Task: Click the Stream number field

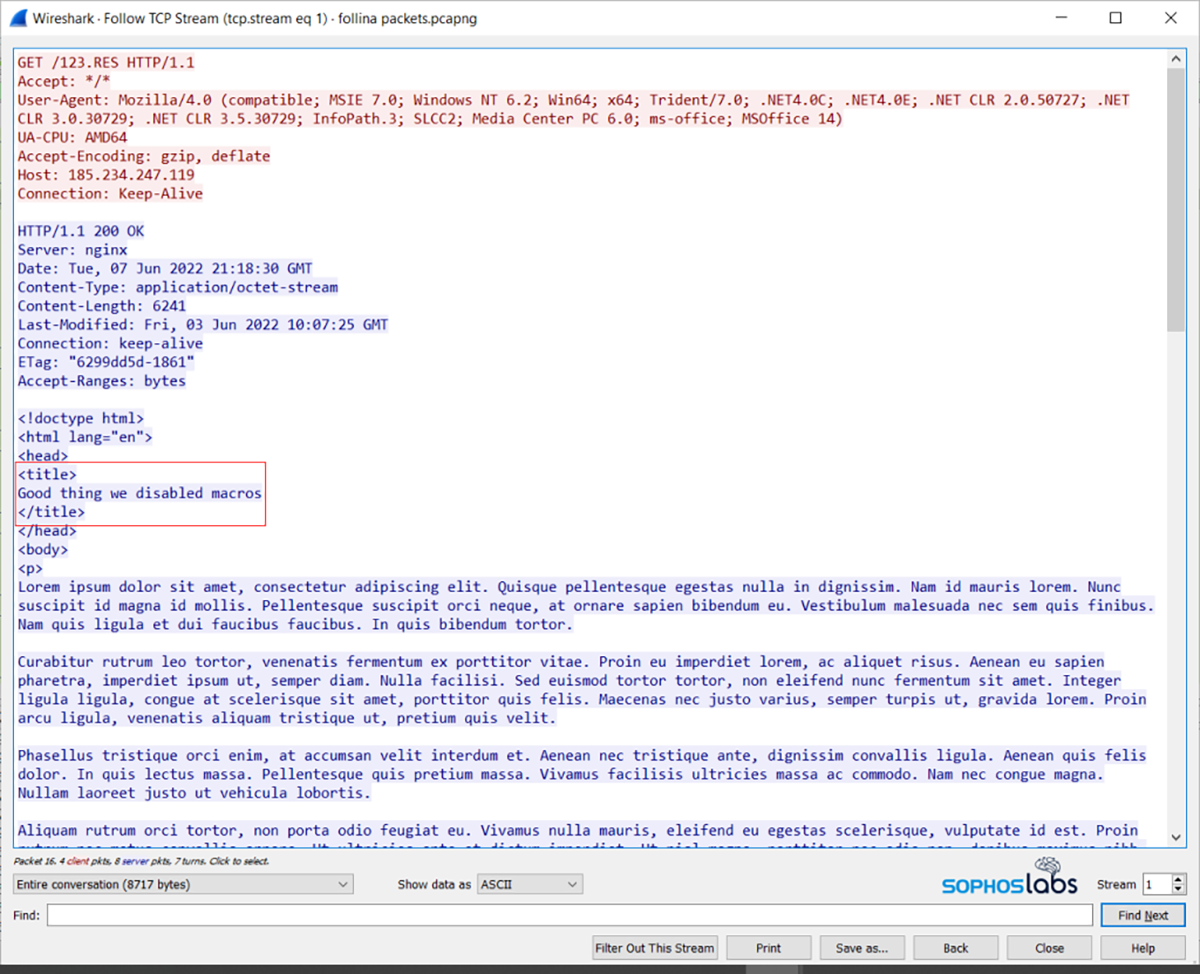Action: click(1156, 884)
